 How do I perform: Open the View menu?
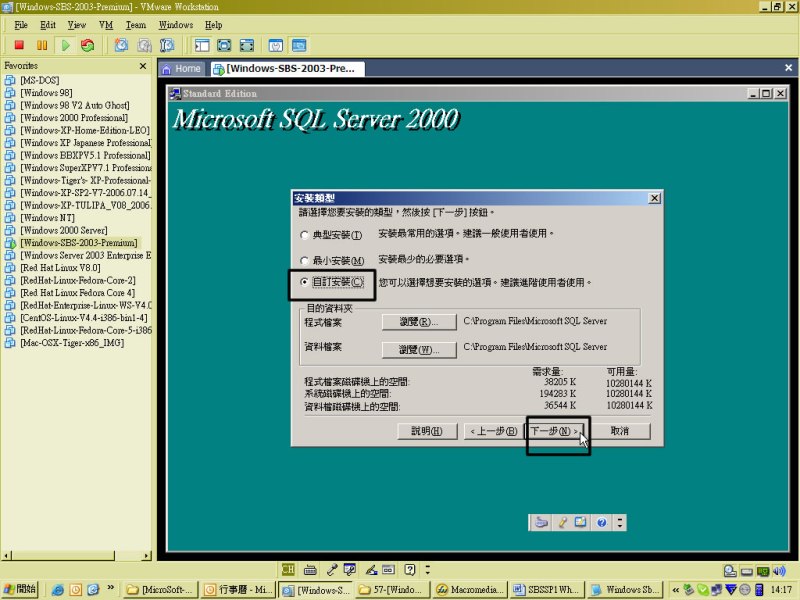coord(77,24)
